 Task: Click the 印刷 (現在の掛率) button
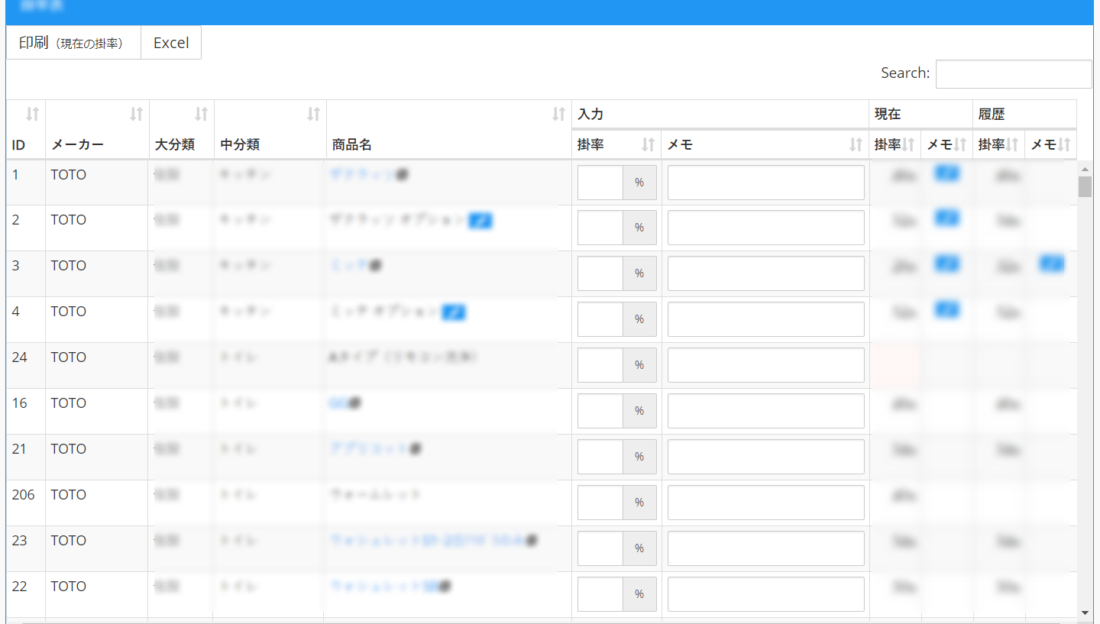(73, 43)
